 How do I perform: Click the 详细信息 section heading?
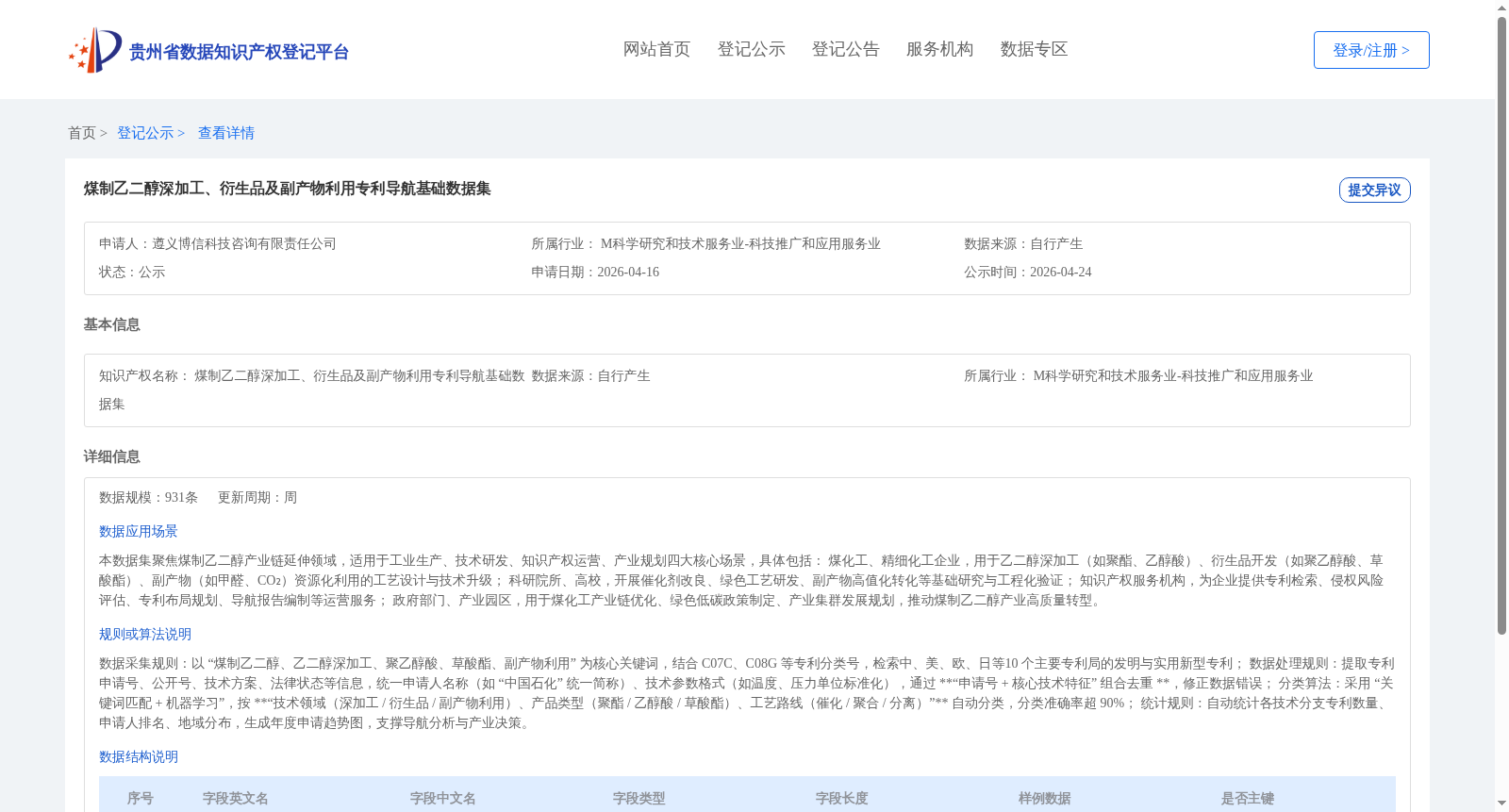(112, 456)
